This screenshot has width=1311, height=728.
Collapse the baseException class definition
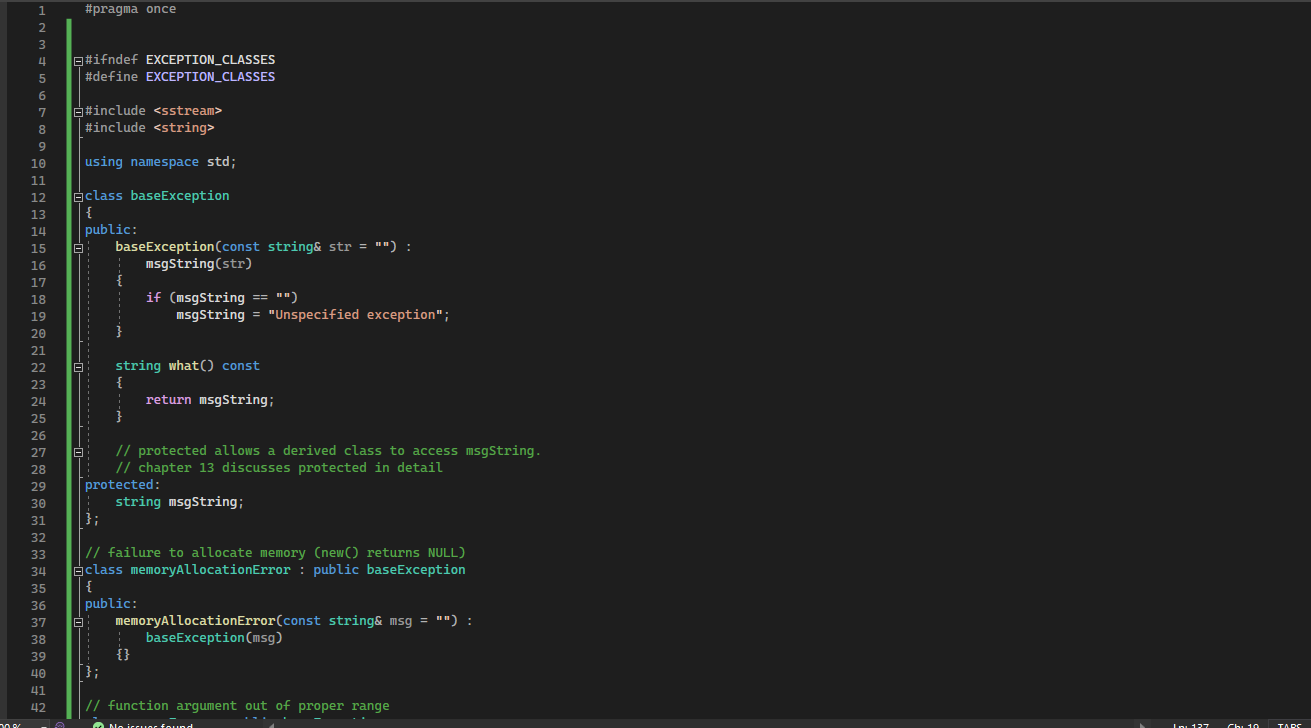pos(77,197)
